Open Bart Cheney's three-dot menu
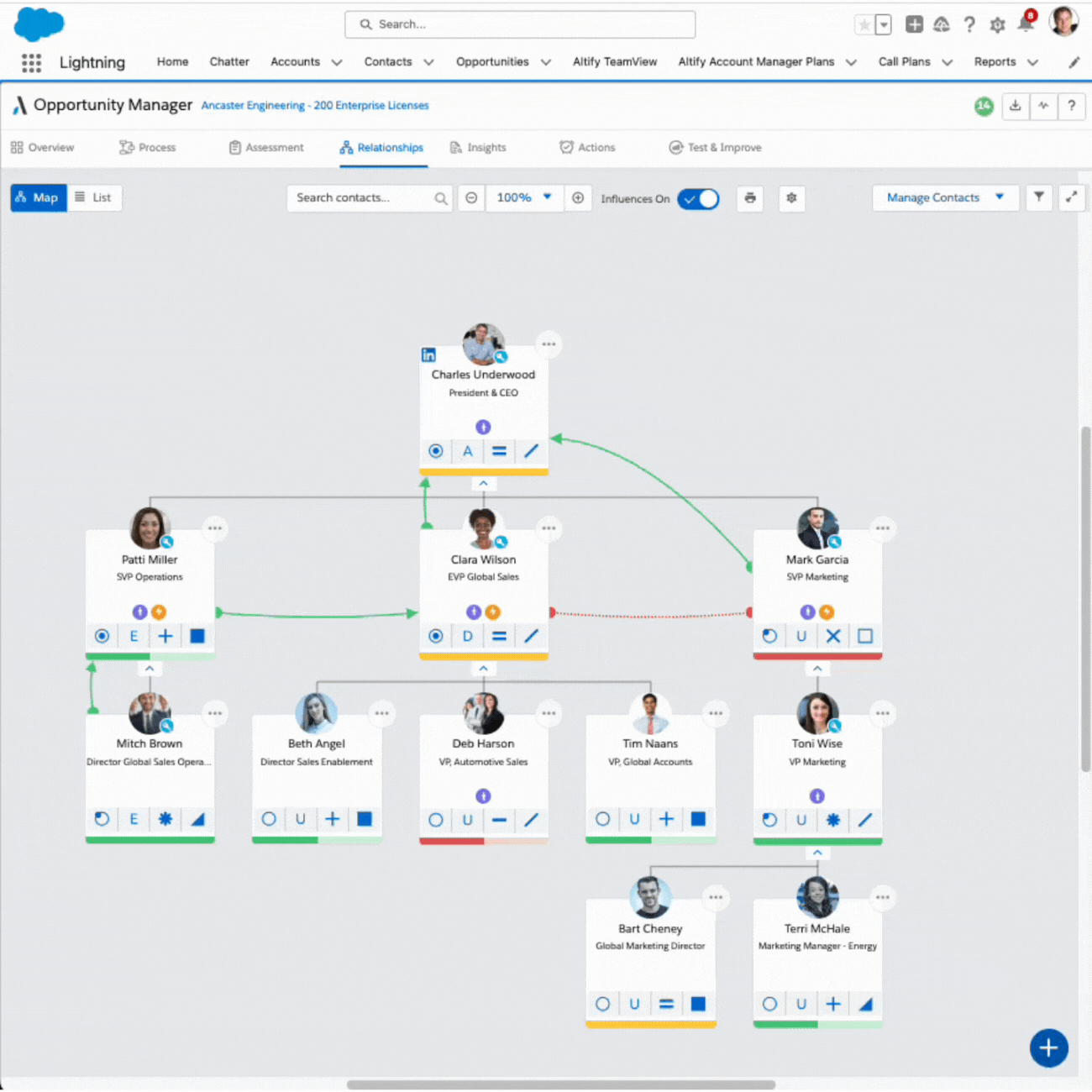Screen dimensions: 1092x1092 click(716, 897)
